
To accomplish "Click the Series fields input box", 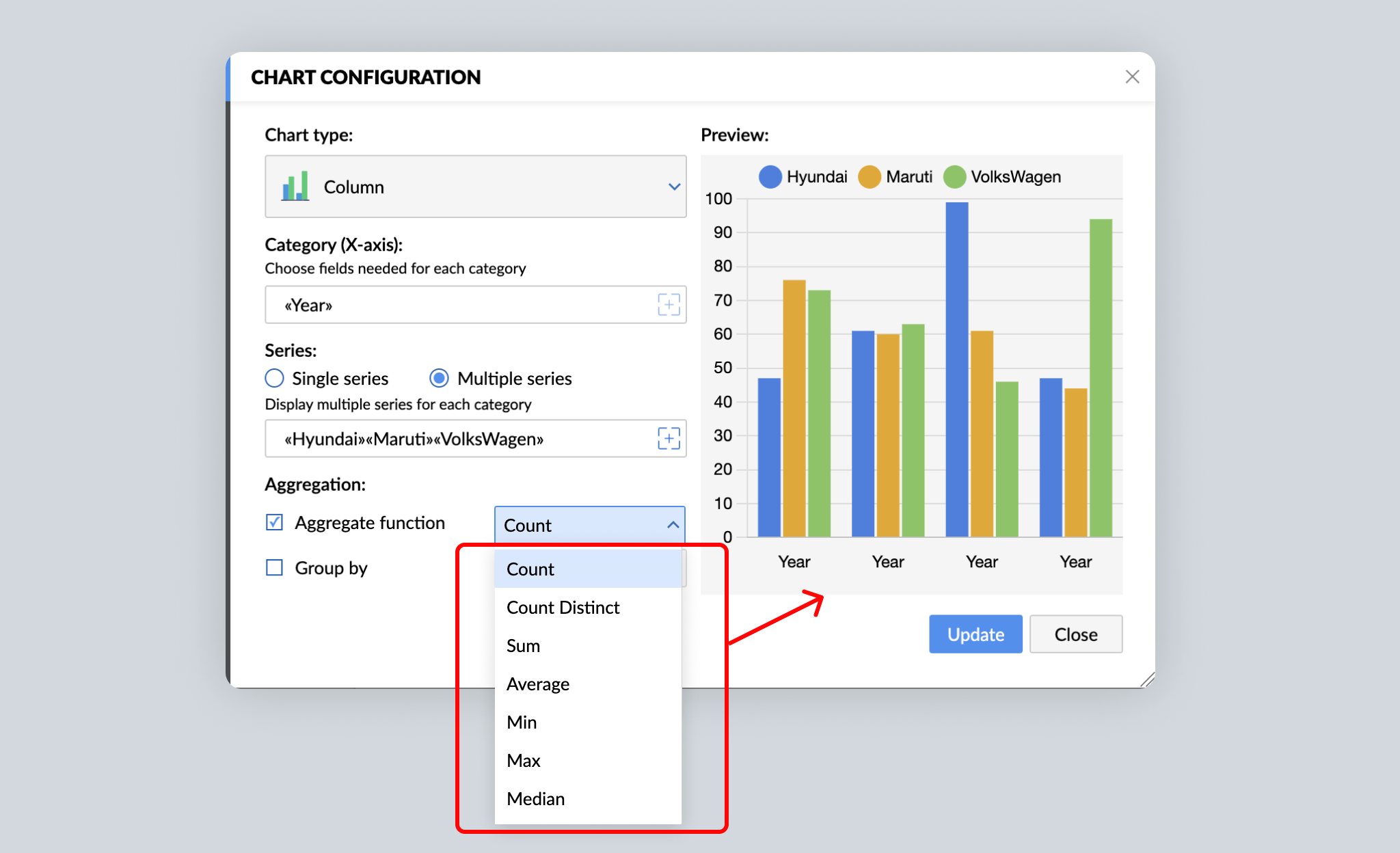I will (x=476, y=438).
